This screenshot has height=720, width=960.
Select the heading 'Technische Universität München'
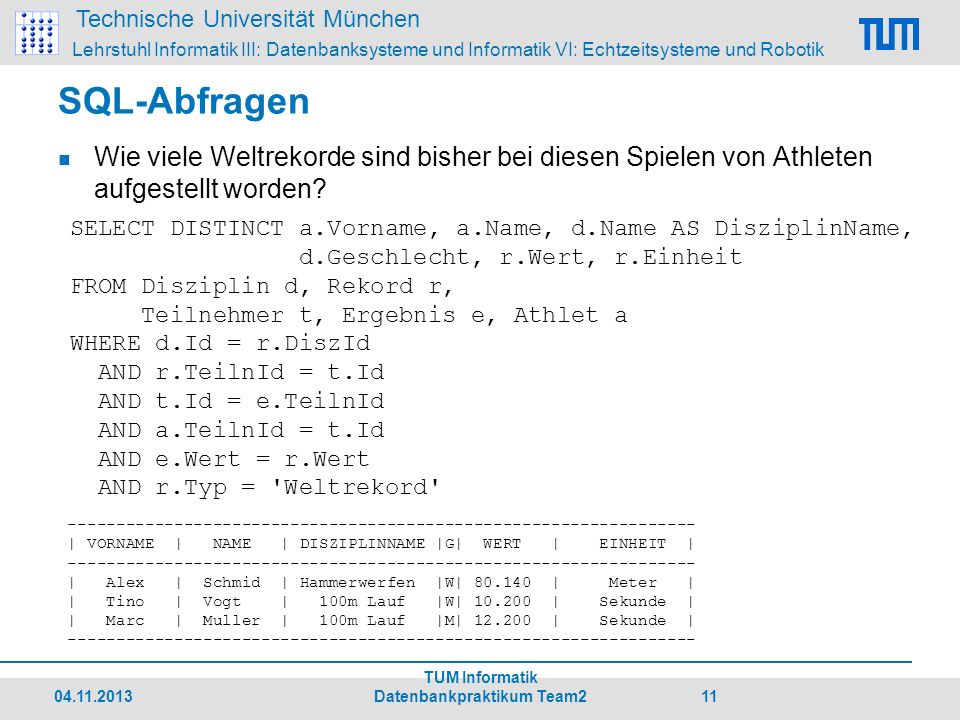(248, 19)
